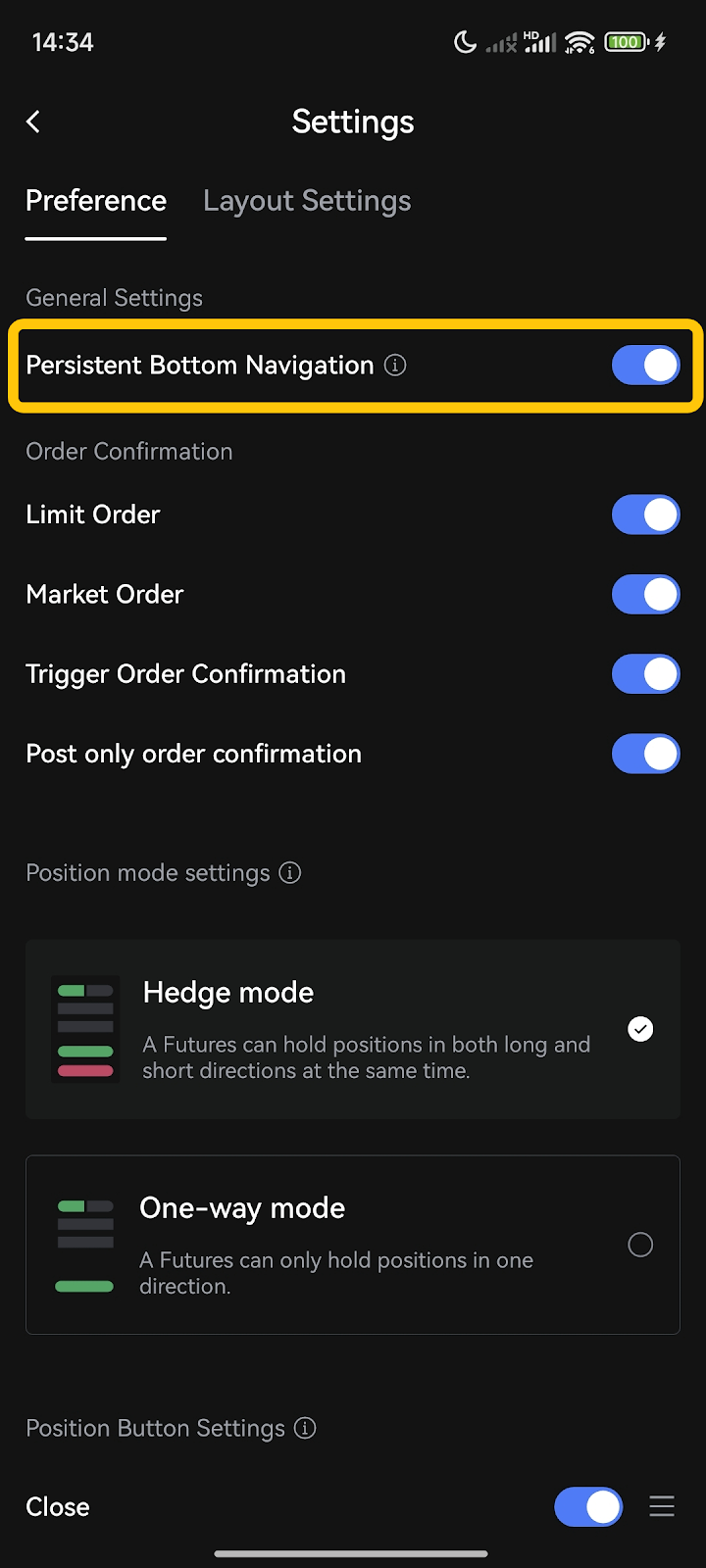Tap the back arrow icon
This screenshot has height=1568, width=706.
tap(33, 122)
